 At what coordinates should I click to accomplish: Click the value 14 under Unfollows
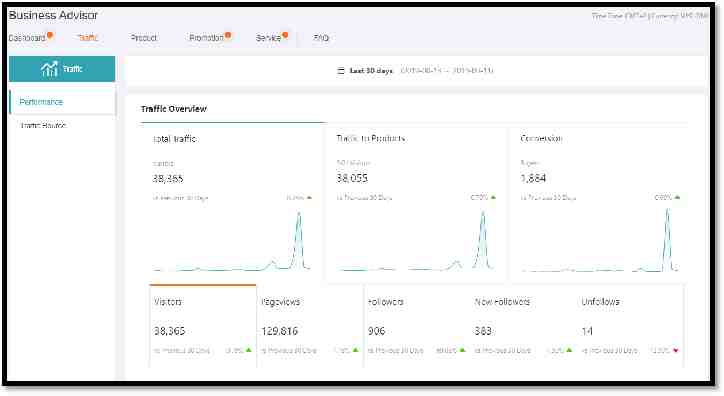[587, 331]
